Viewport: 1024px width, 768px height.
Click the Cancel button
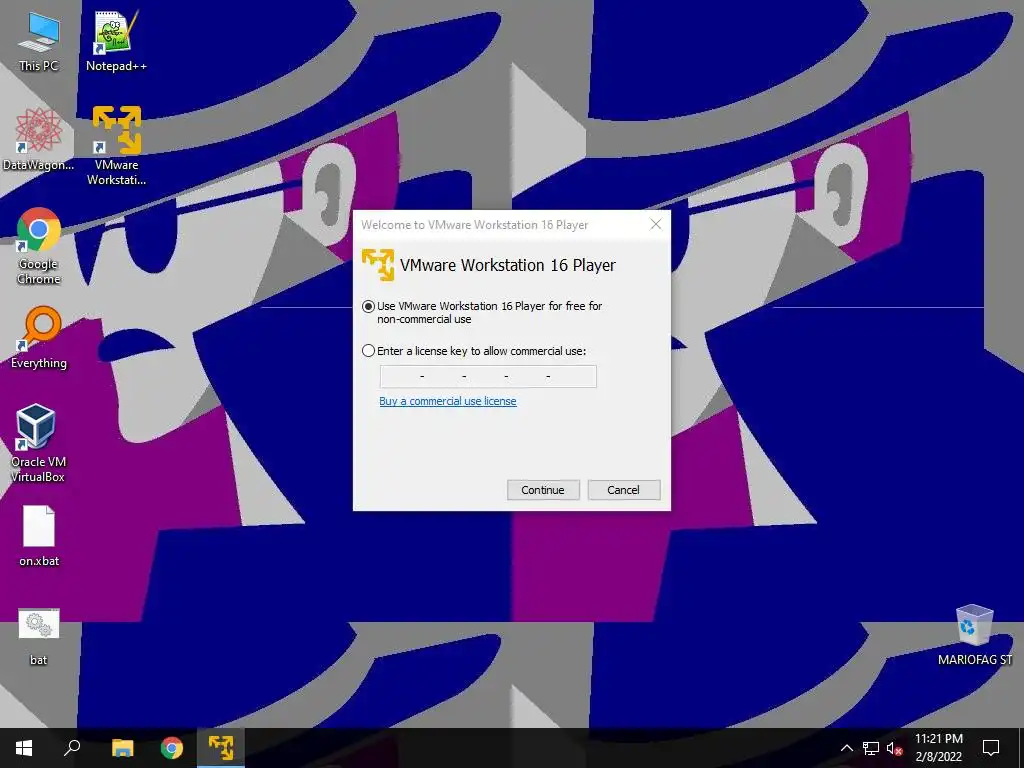[x=624, y=490]
